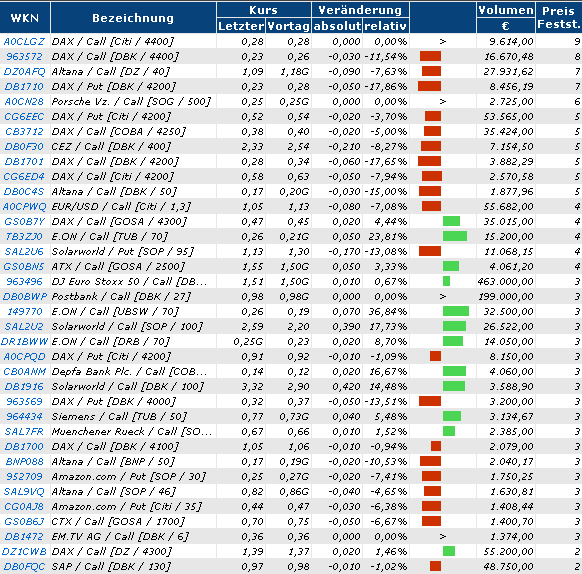Open WKN link DB0FQC
Viewport: 582px width, 574px height.
(24, 567)
